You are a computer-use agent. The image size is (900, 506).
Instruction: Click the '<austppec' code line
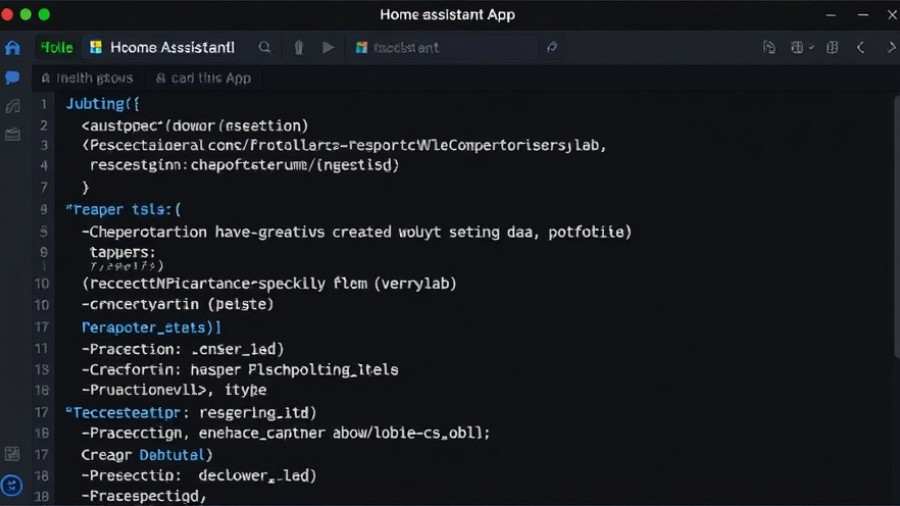(195, 126)
